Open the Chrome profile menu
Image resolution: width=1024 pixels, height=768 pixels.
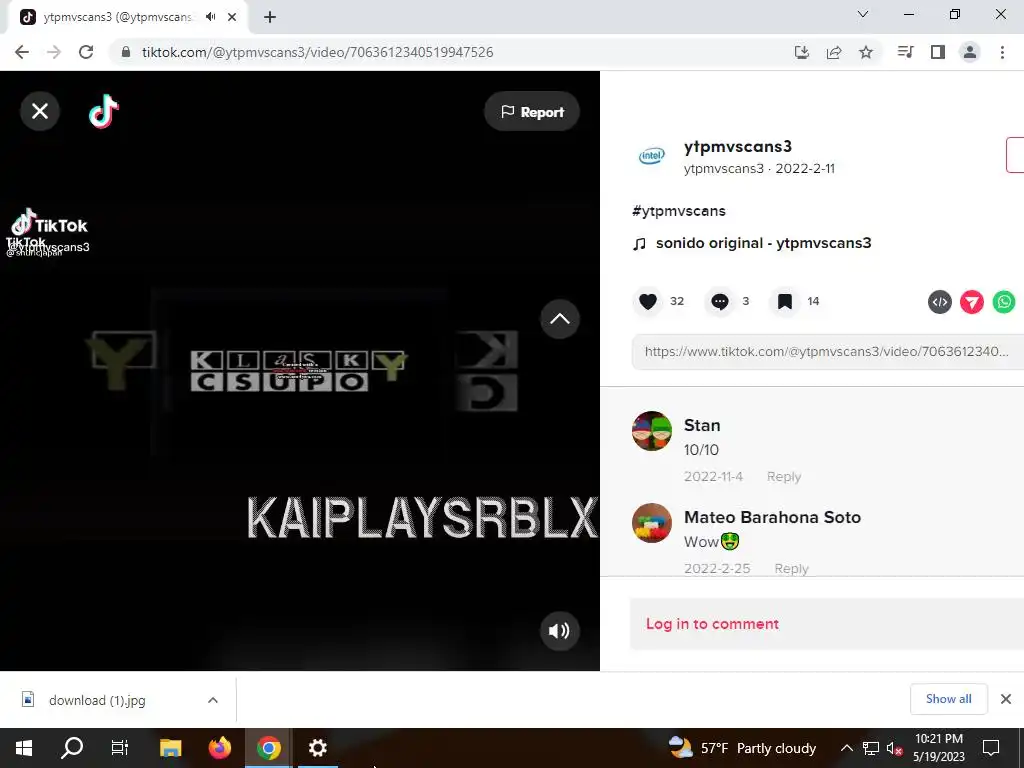click(970, 52)
